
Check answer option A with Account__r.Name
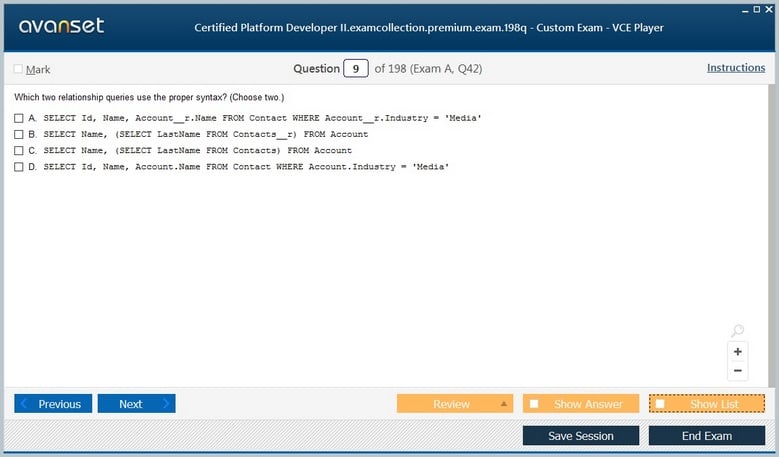(x=19, y=118)
